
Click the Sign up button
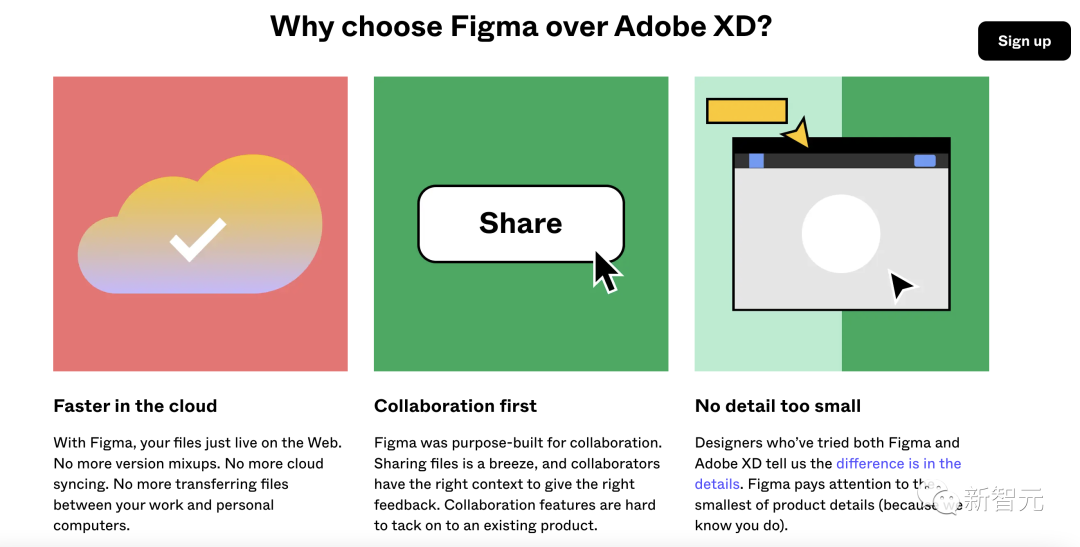tap(1024, 41)
